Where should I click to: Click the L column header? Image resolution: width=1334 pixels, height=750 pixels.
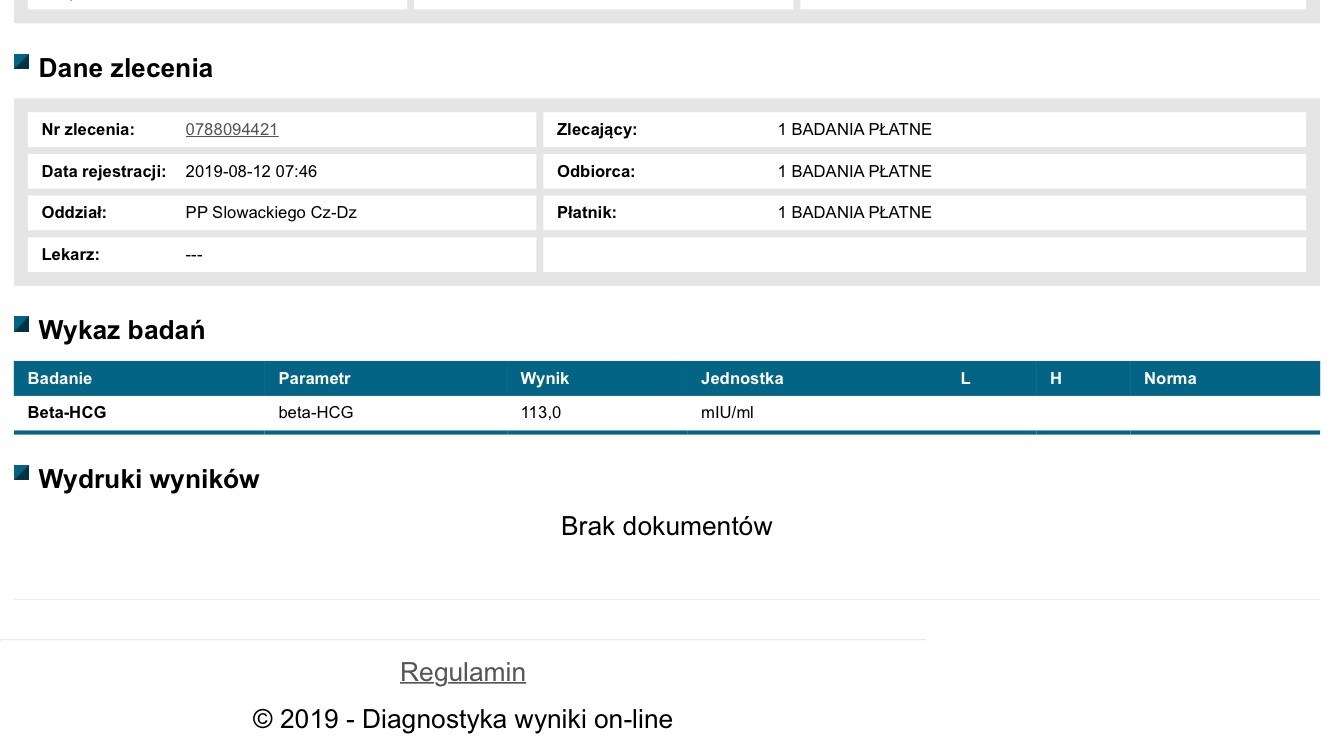tap(965, 379)
